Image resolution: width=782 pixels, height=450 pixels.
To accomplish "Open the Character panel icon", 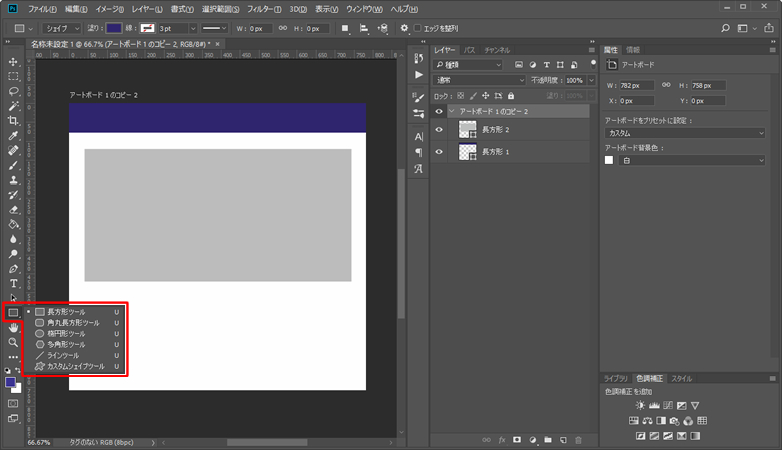I will pyautogui.click(x=418, y=137).
